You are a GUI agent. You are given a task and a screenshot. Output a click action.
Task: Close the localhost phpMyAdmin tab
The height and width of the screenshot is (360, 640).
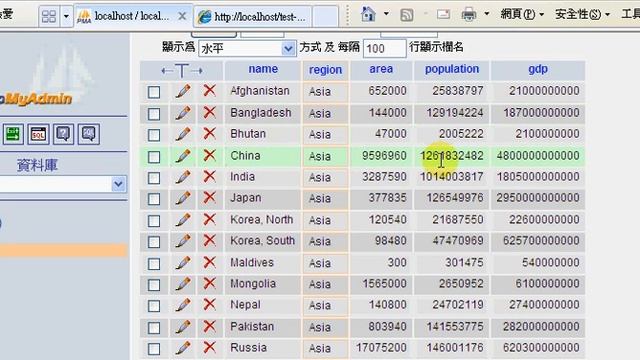click(182, 16)
